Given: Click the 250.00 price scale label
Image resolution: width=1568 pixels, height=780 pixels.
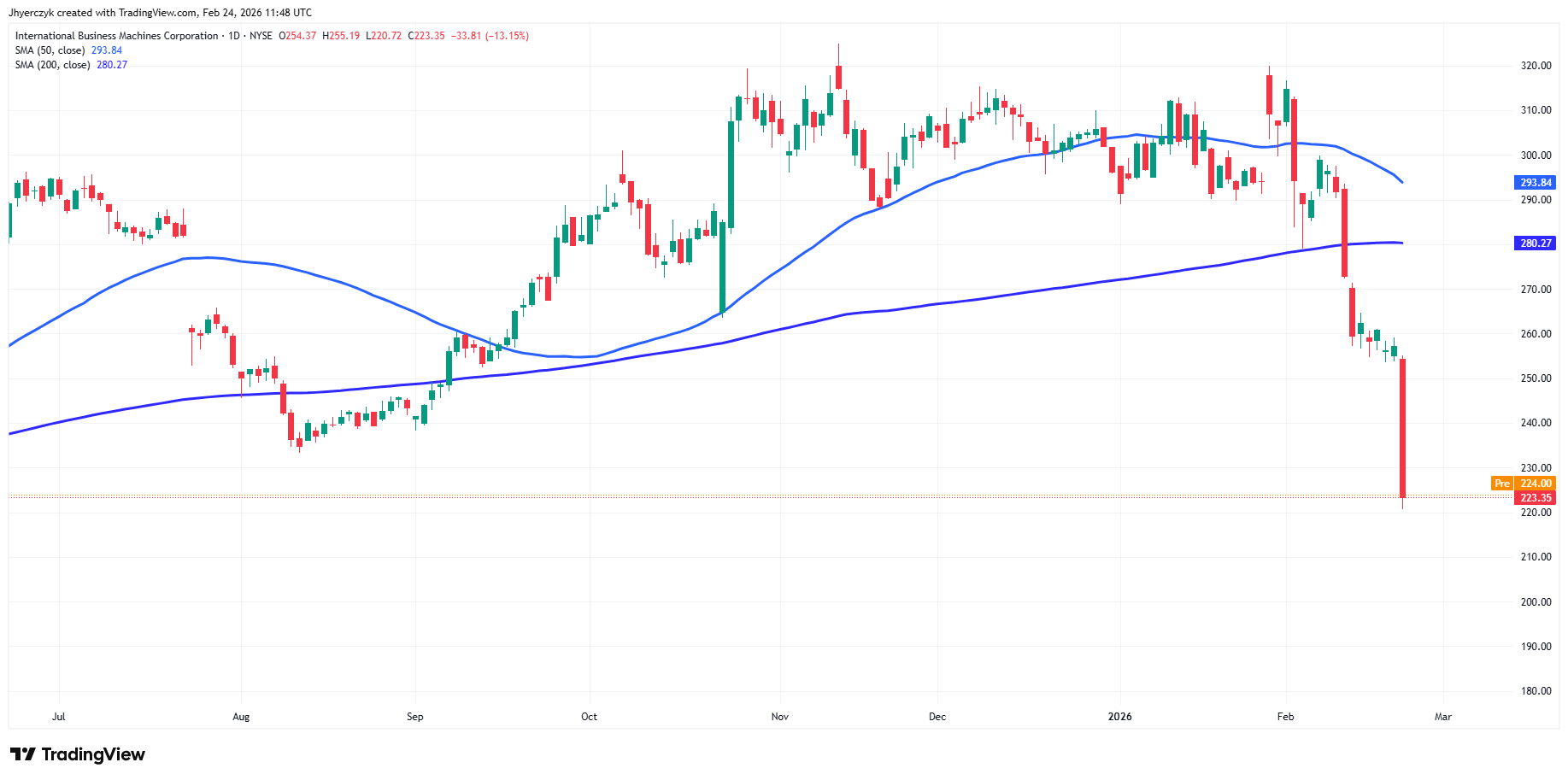Looking at the screenshot, I should click(1536, 378).
